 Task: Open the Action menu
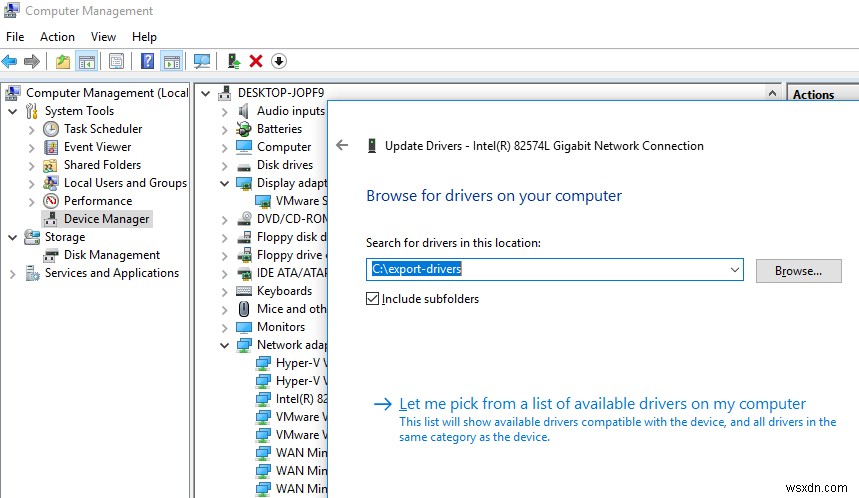[x=58, y=37]
